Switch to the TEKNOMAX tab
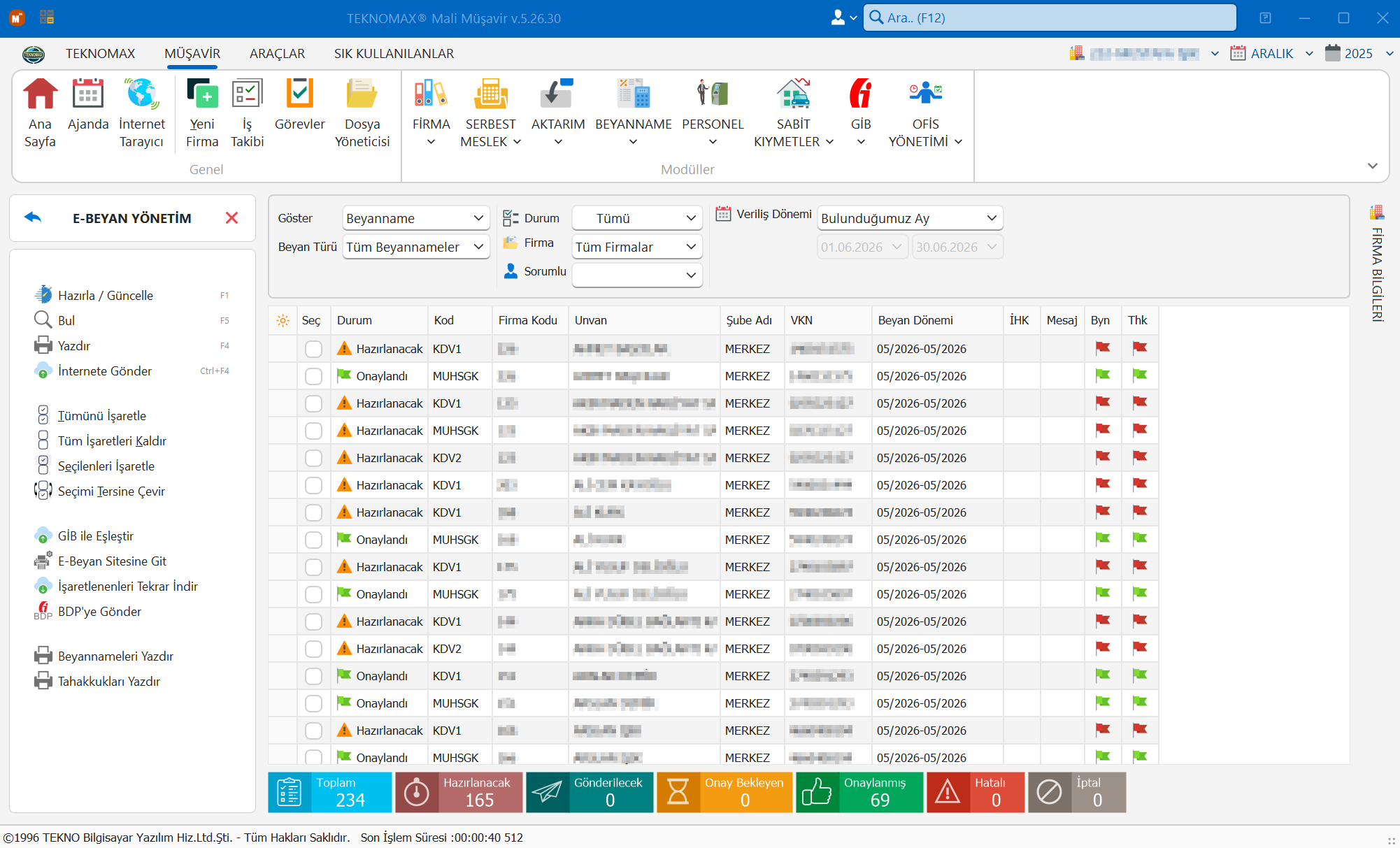This screenshot has width=1400, height=848. (100, 53)
